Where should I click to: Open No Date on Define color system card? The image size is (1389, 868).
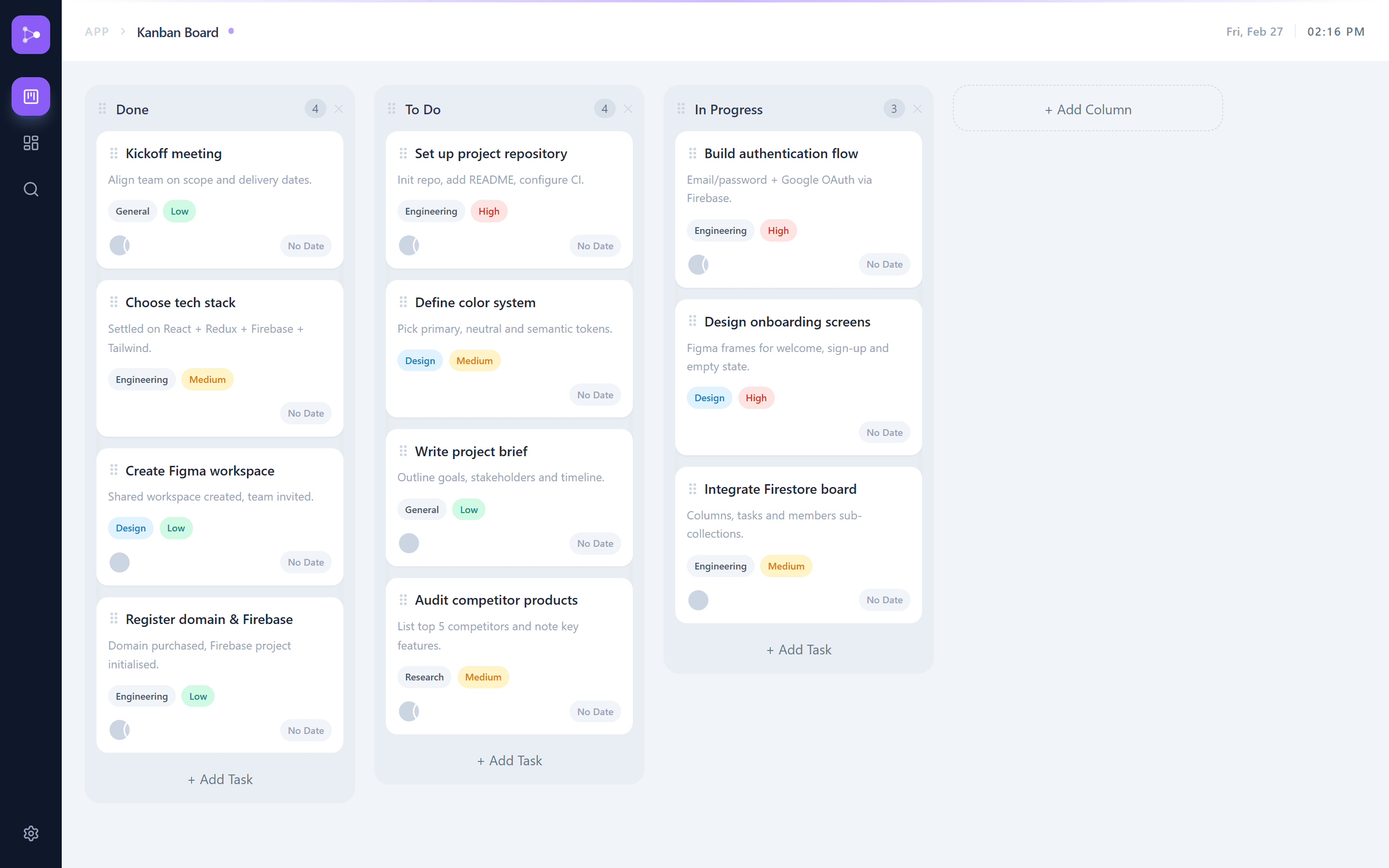coord(595,395)
